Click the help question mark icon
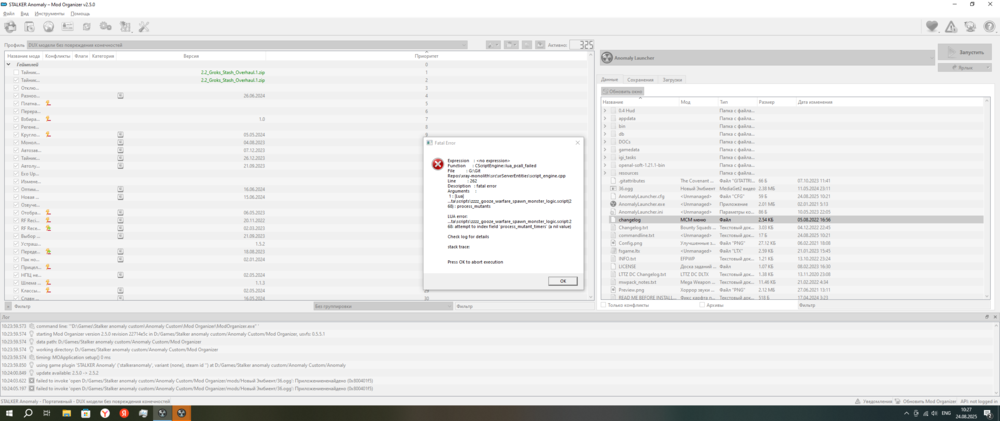 (988, 27)
